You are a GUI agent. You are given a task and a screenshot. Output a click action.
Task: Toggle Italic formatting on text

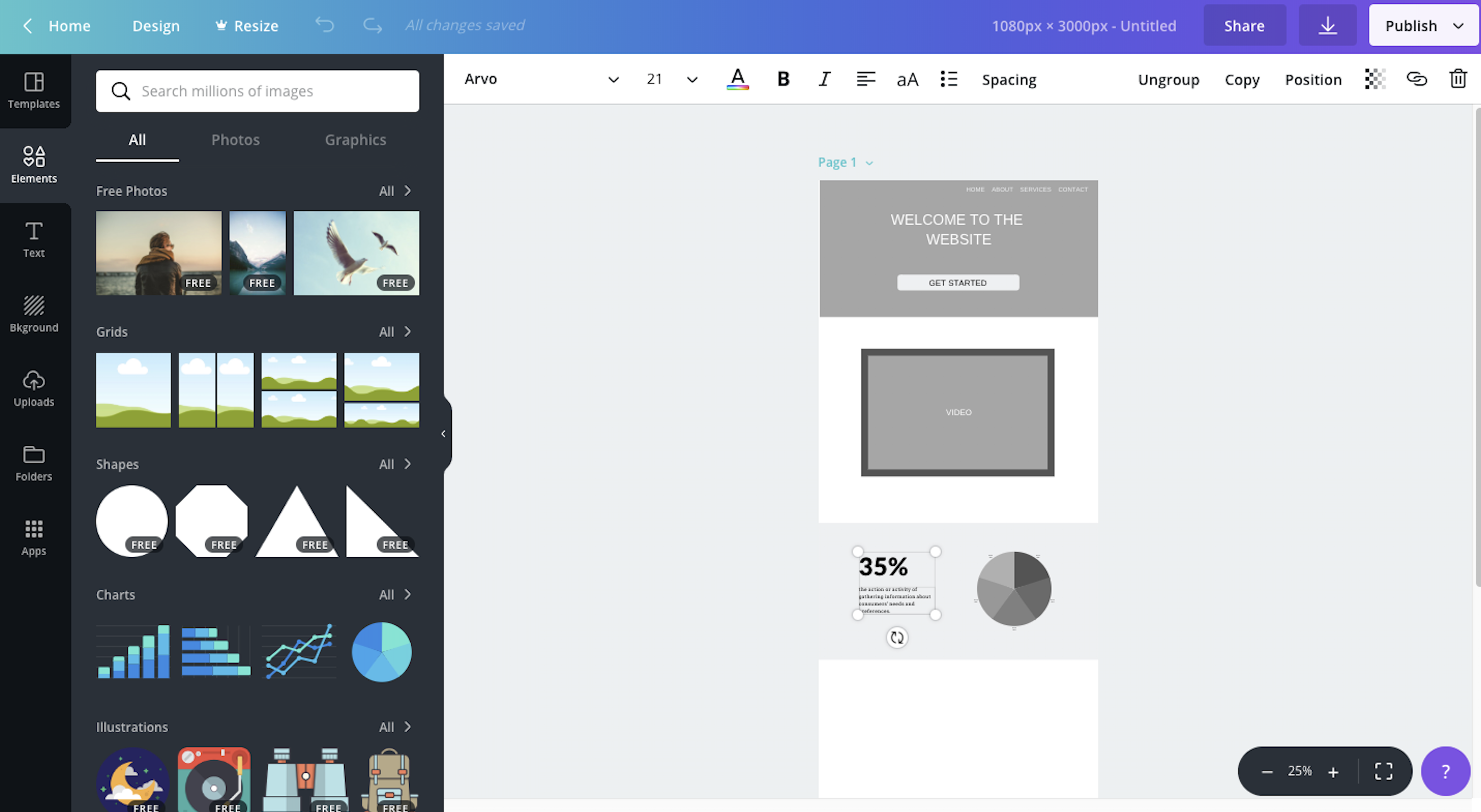822,79
